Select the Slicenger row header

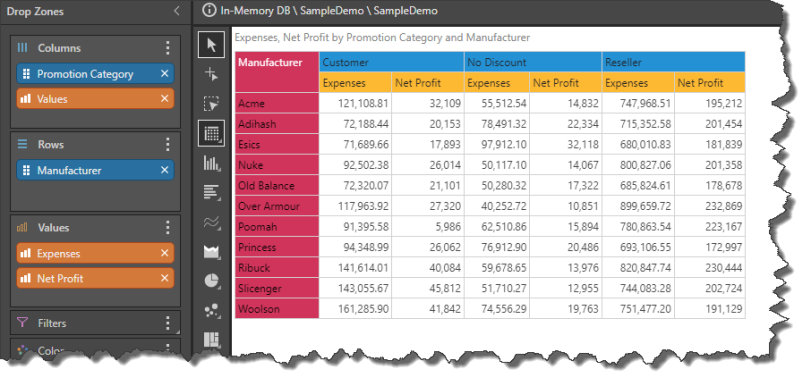point(277,288)
